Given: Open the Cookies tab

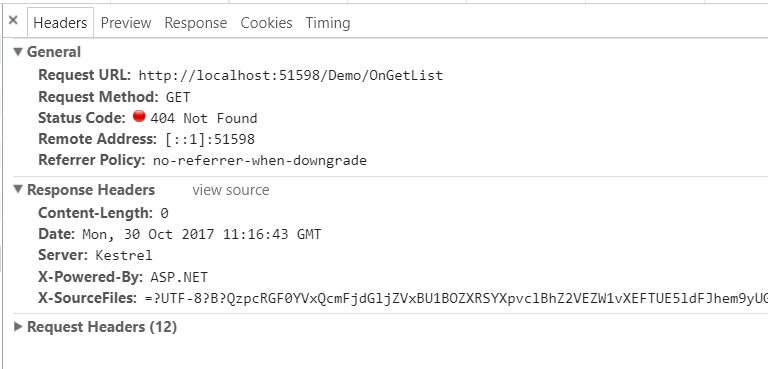Looking at the screenshot, I should click(x=266, y=23).
